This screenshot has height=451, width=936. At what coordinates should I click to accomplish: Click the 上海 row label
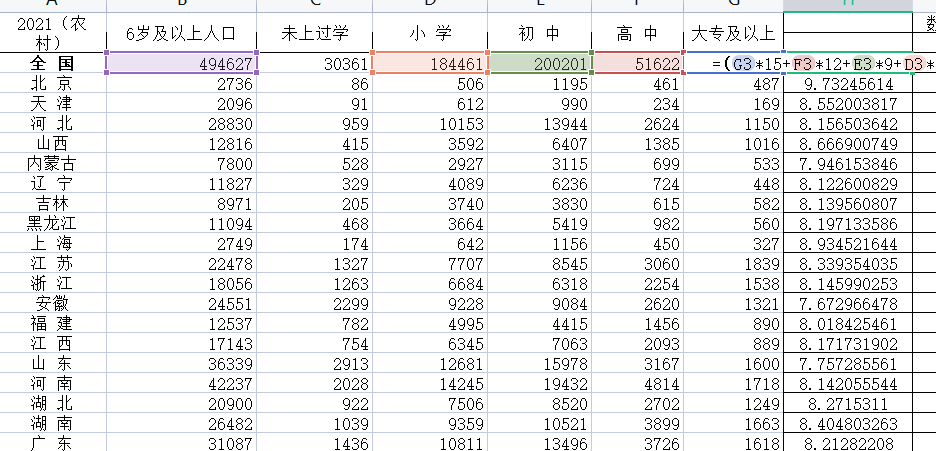click(54, 244)
